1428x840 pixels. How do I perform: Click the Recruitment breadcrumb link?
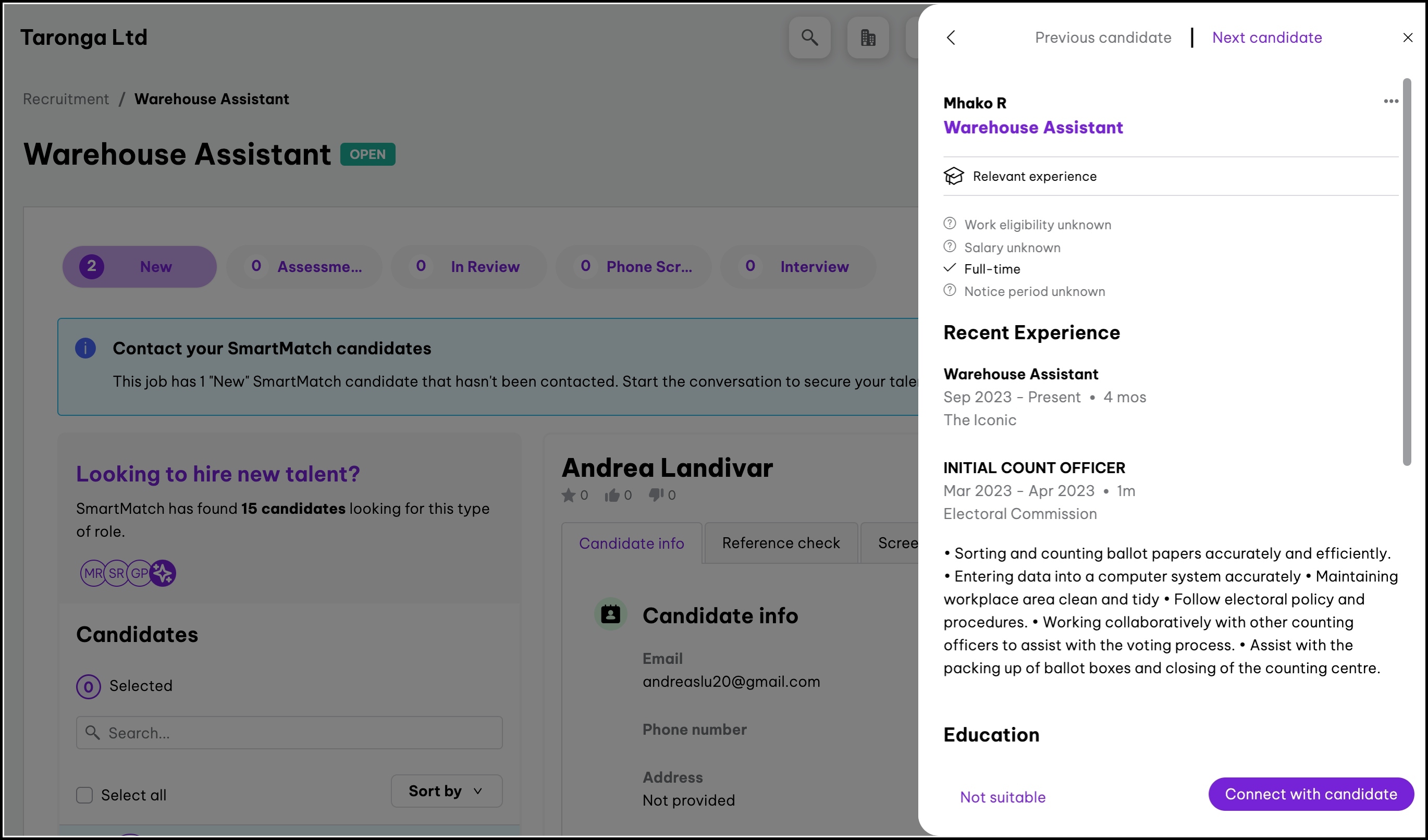coord(66,99)
